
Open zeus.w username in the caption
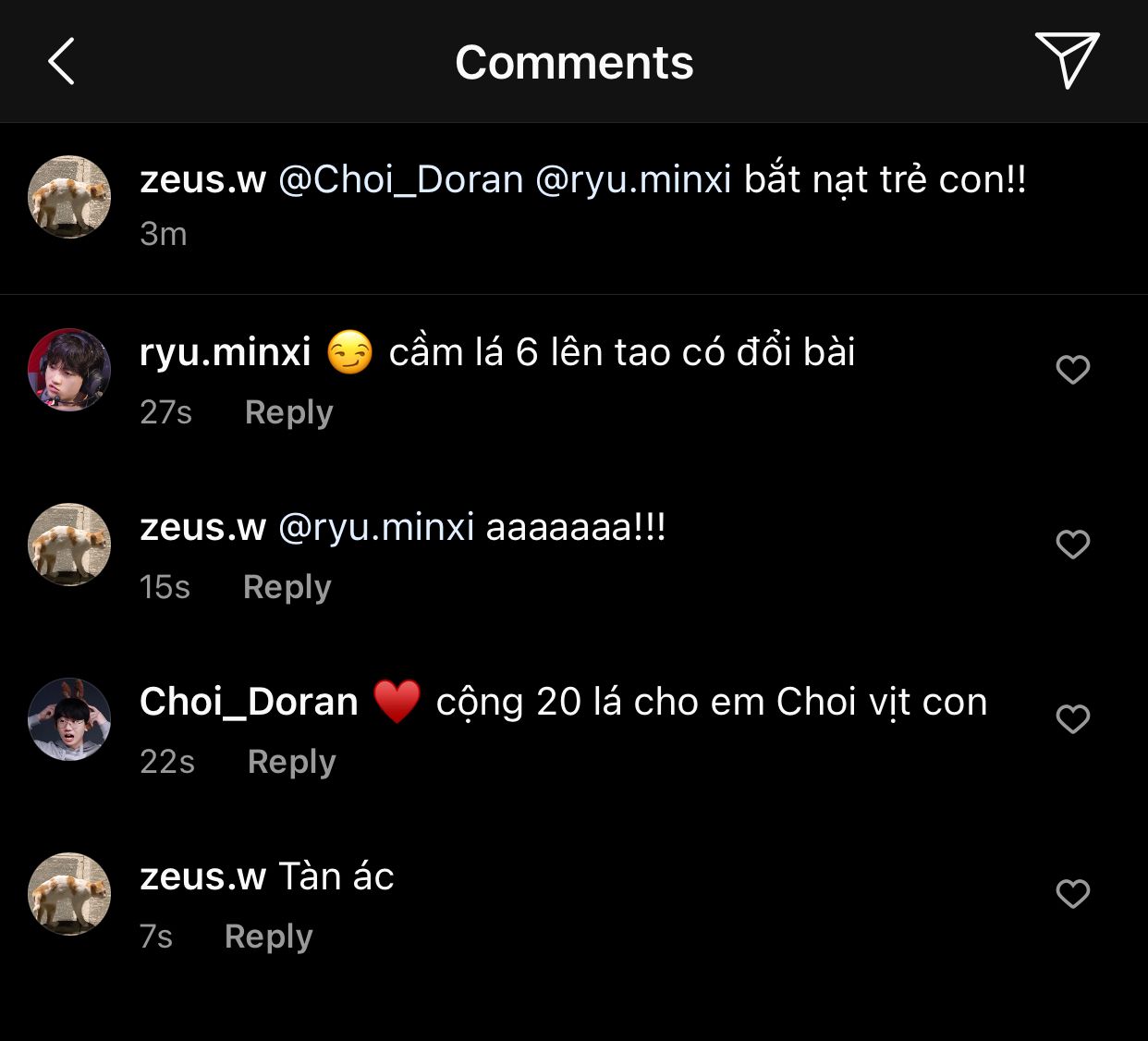pos(202,179)
